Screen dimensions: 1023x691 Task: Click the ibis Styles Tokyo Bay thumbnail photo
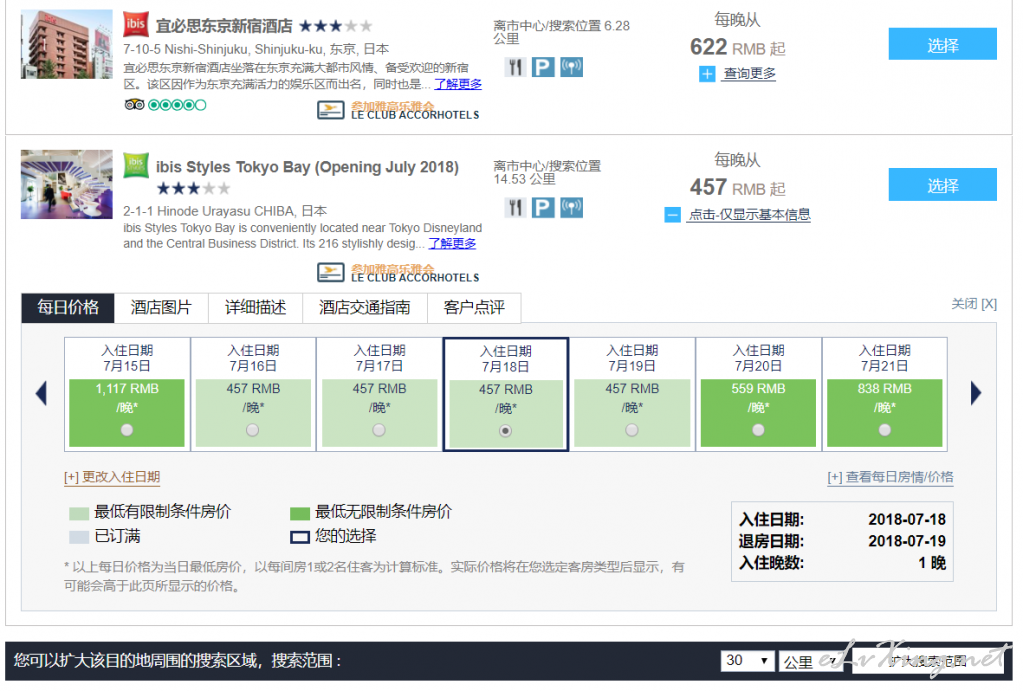pos(66,184)
